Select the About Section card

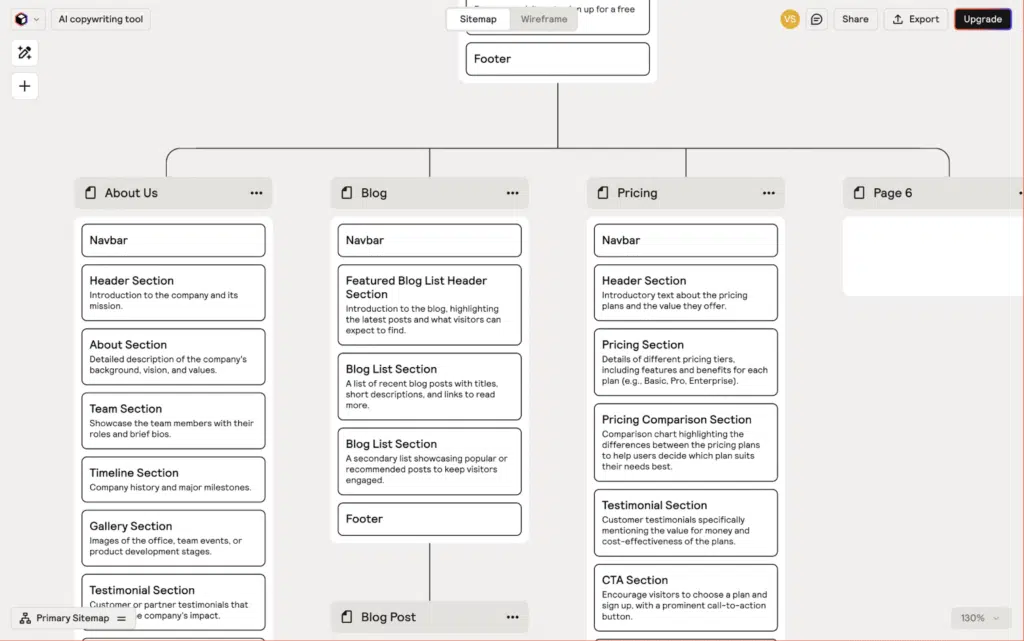pyautogui.click(x=173, y=357)
